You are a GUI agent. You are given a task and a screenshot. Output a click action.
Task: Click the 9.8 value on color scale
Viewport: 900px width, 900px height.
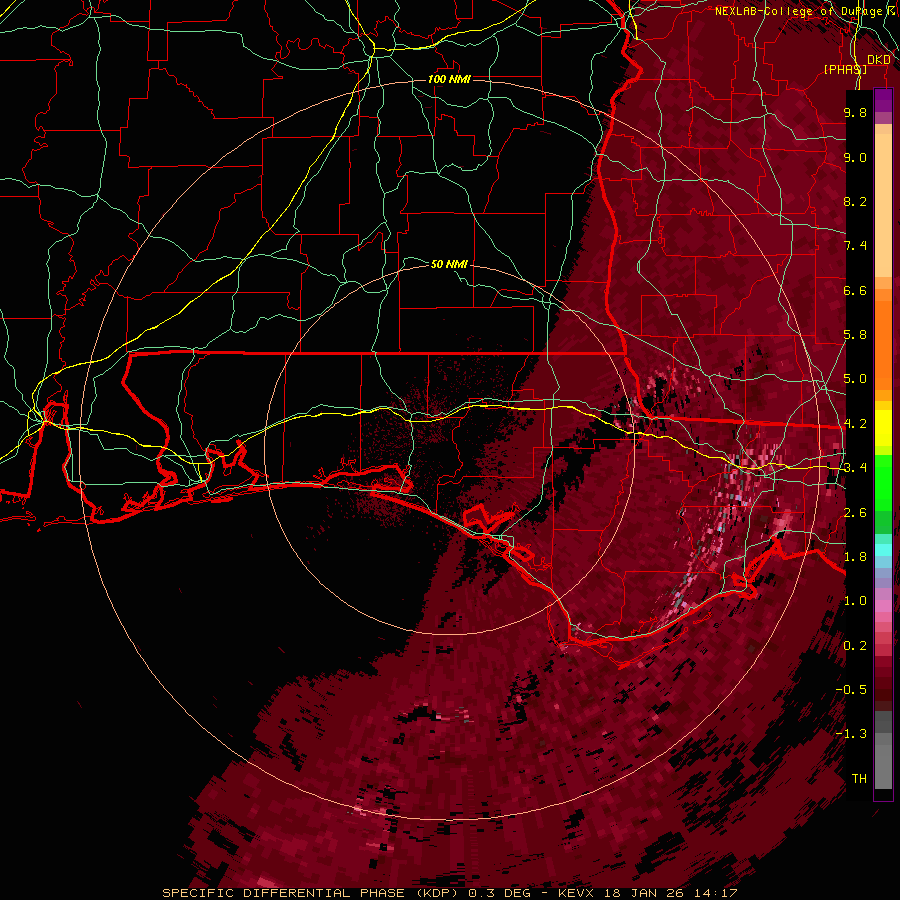(x=855, y=112)
